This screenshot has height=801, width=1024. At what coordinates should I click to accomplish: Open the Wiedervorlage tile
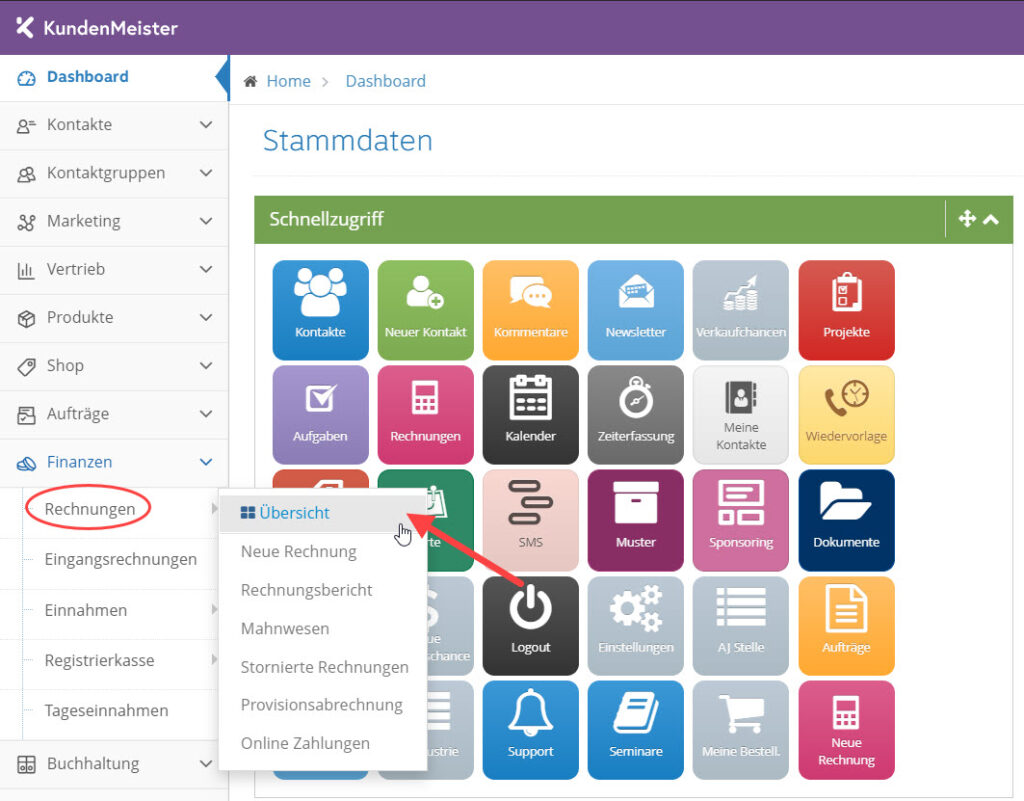tap(846, 415)
